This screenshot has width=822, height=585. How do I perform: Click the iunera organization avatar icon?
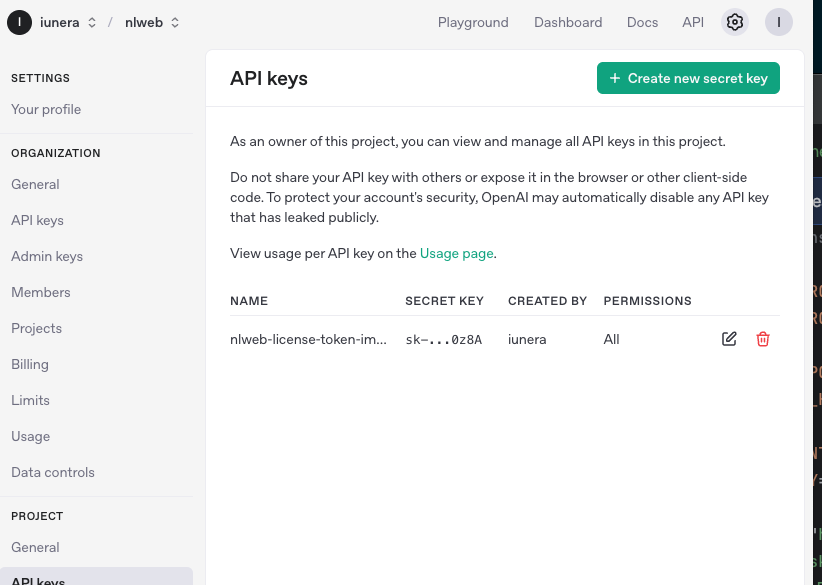pyautogui.click(x=19, y=22)
